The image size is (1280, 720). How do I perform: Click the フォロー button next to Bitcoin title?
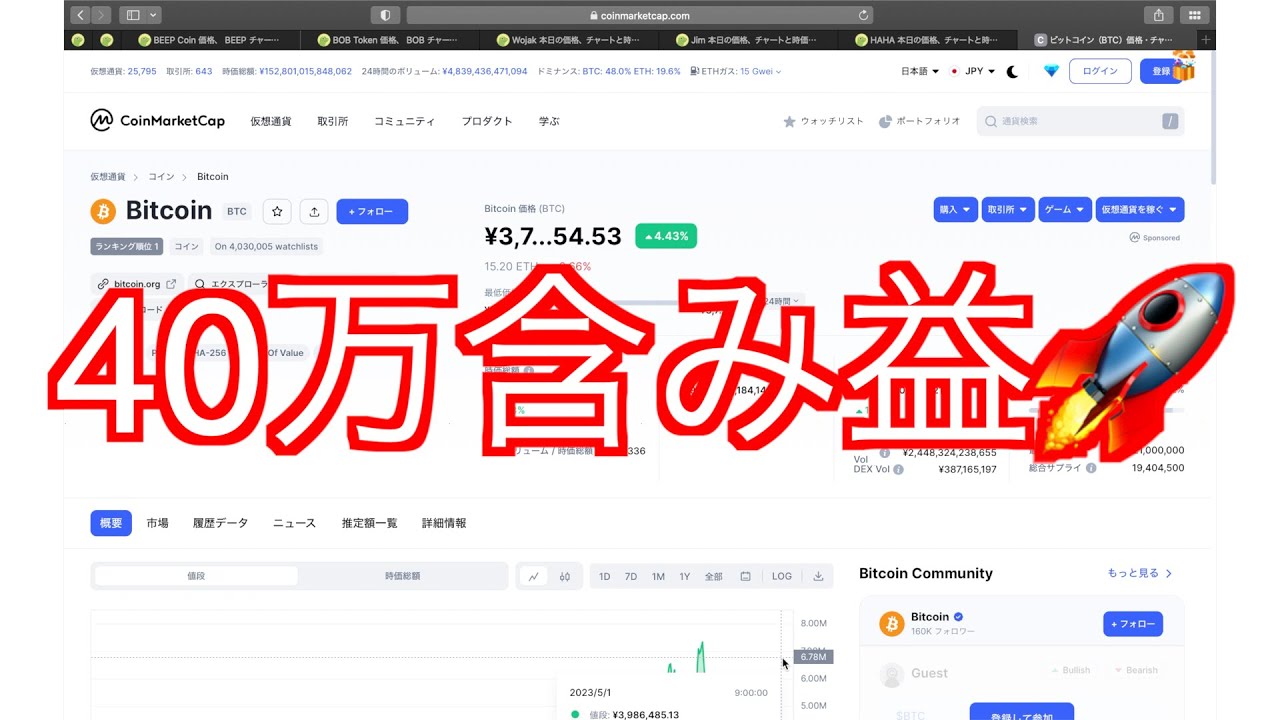tap(372, 211)
